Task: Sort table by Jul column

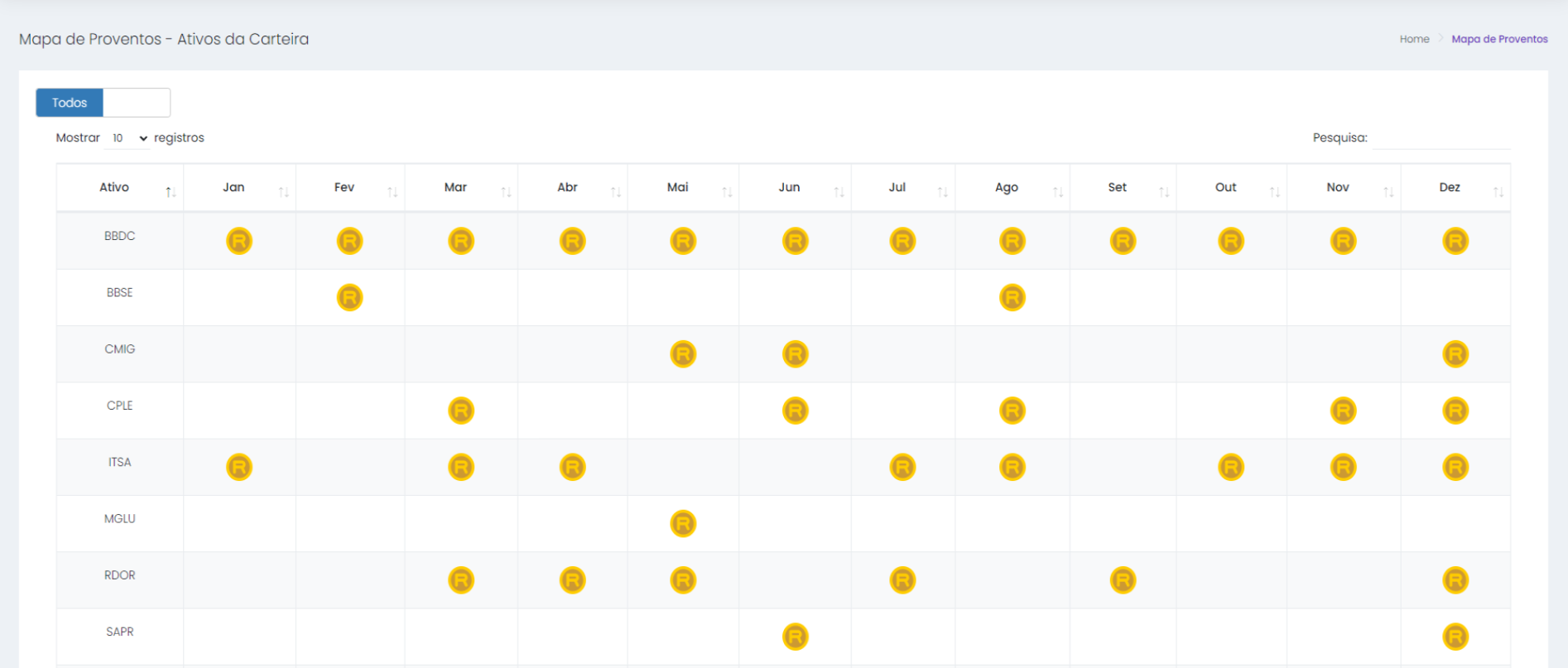Action: (x=902, y=188)
